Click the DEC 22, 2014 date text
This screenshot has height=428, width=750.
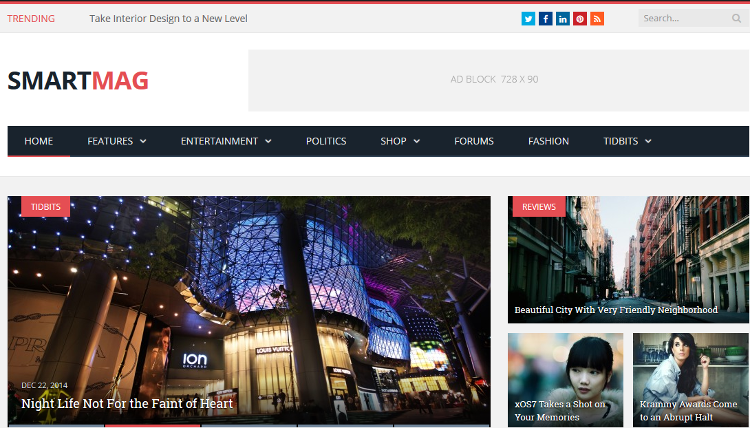pyautogui.click(x=44, y=385)
